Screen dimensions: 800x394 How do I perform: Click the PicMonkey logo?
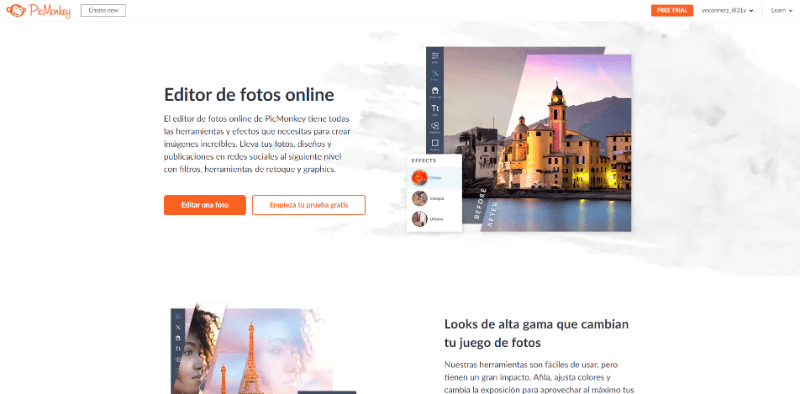pyautogui.click(x=38, y=11)
